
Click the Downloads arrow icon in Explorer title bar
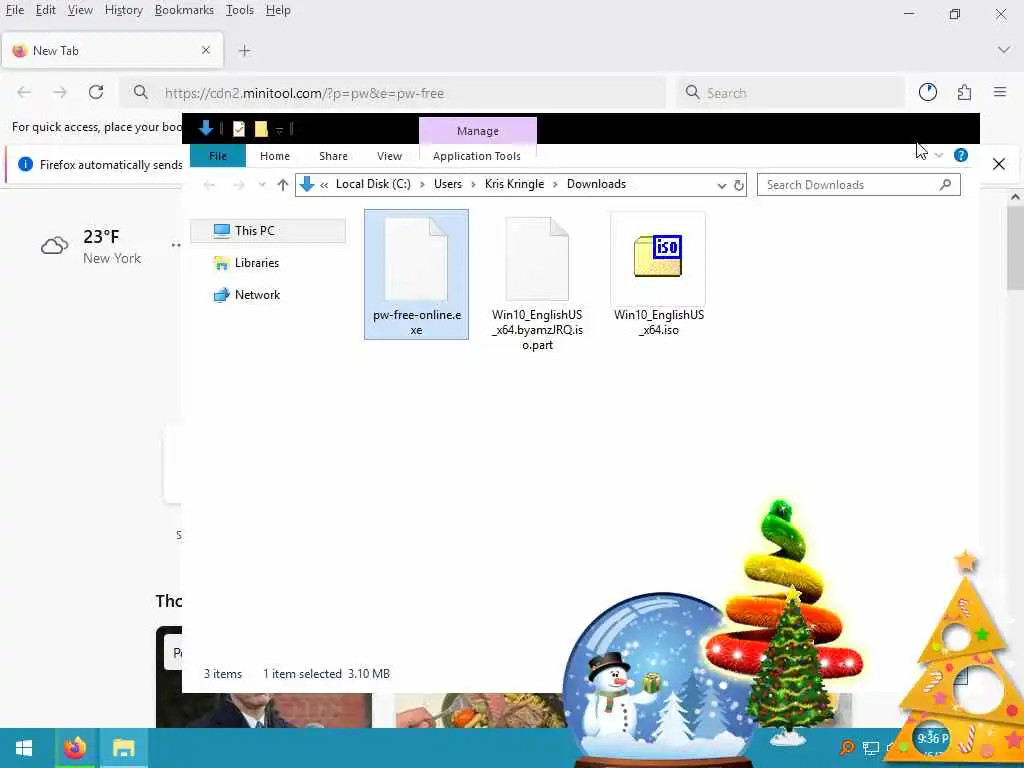tap(206, 128)
